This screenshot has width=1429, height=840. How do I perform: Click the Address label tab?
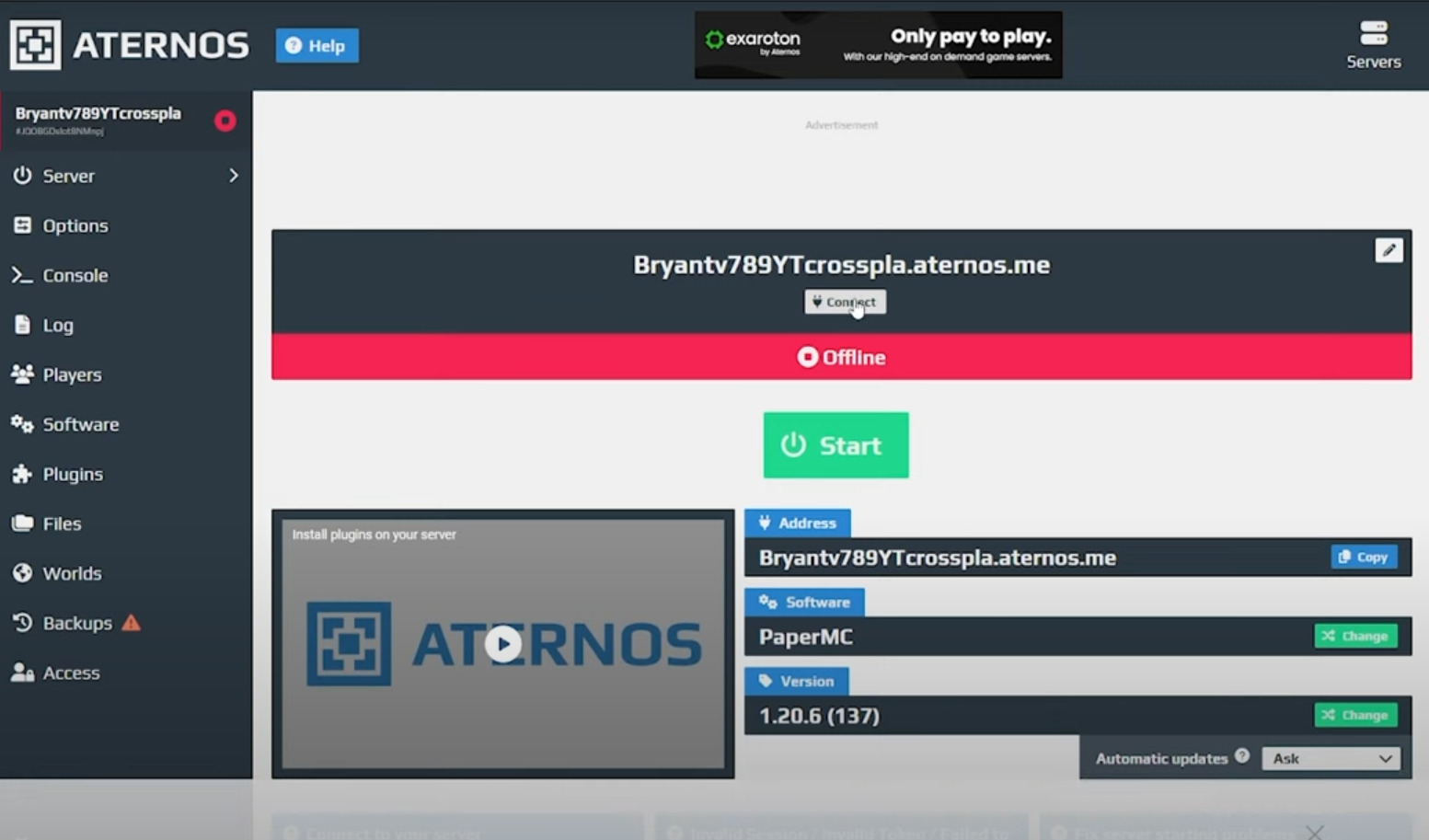coord(797,523)
